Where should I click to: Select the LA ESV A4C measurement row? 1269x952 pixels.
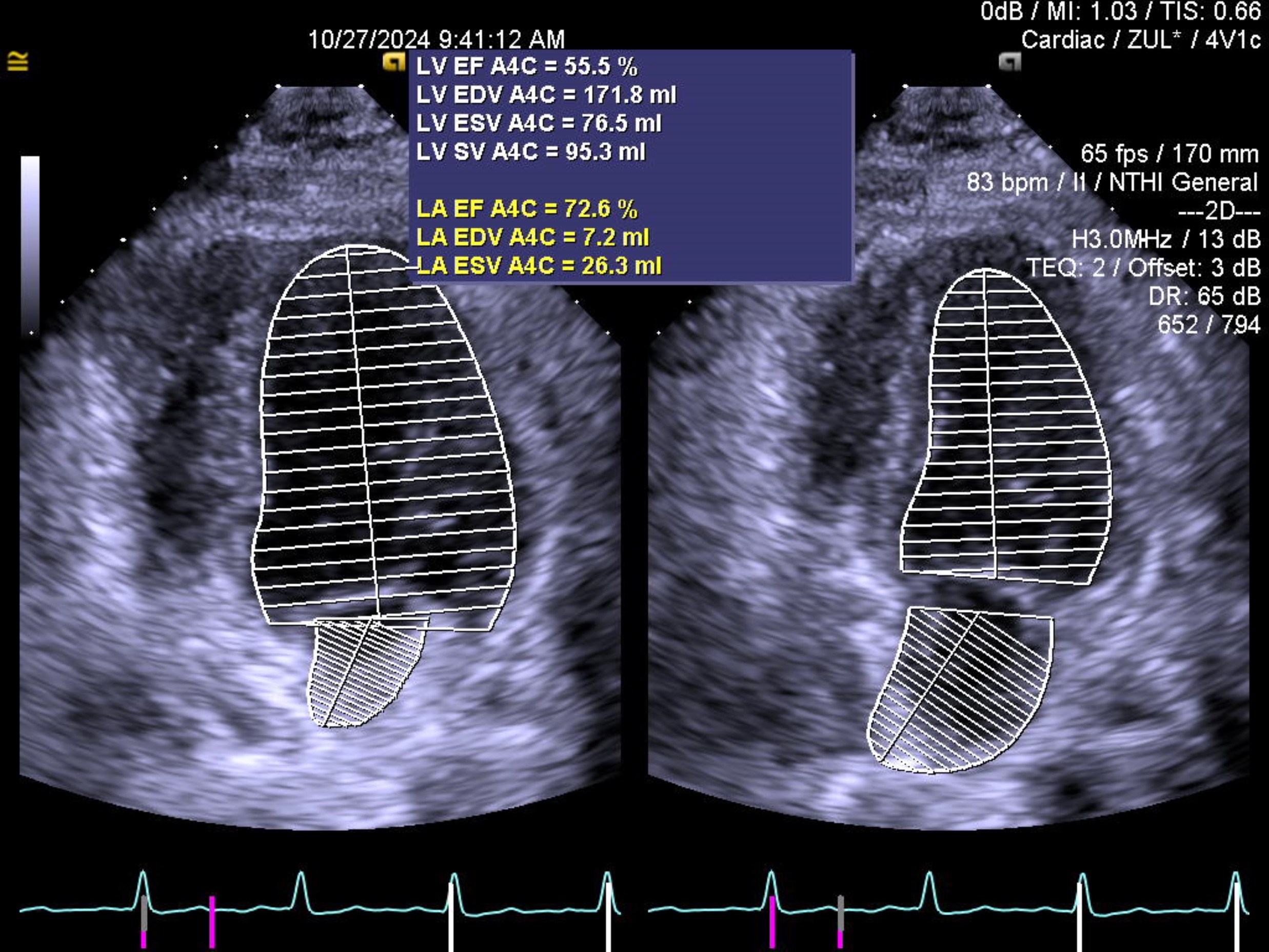click(539, 266)
